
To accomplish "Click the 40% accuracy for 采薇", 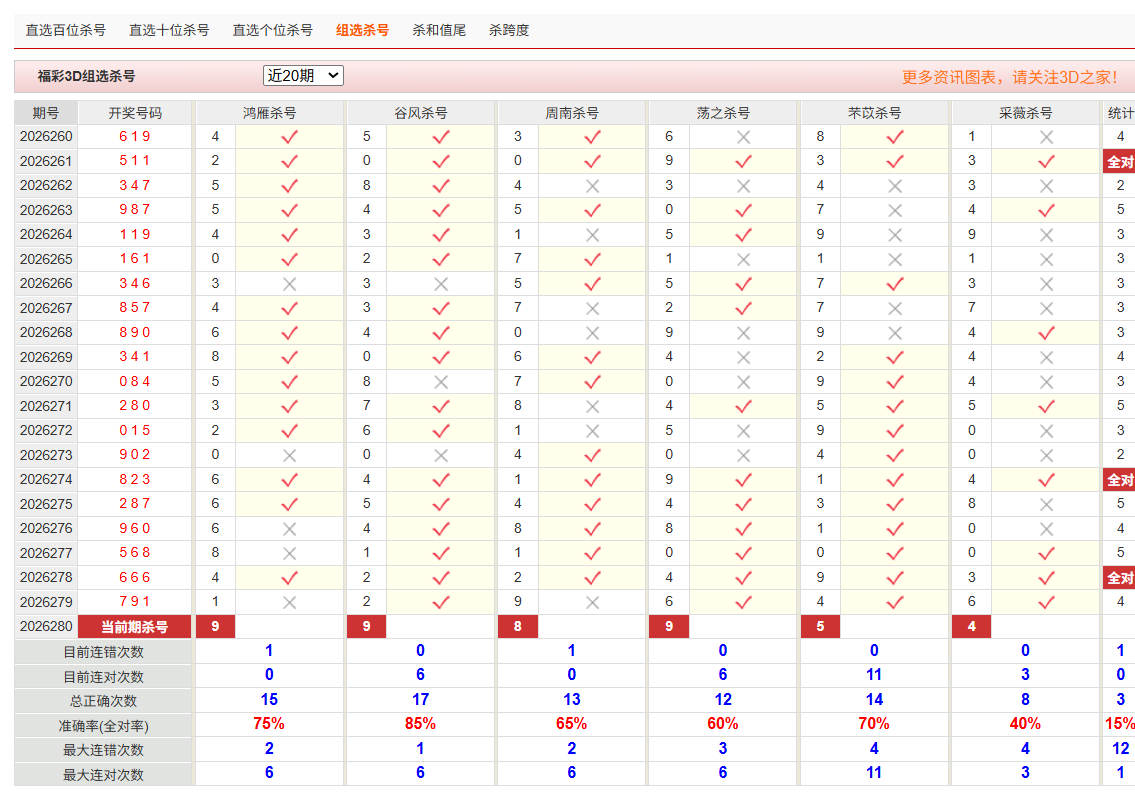I will [x=1025, y=724].
